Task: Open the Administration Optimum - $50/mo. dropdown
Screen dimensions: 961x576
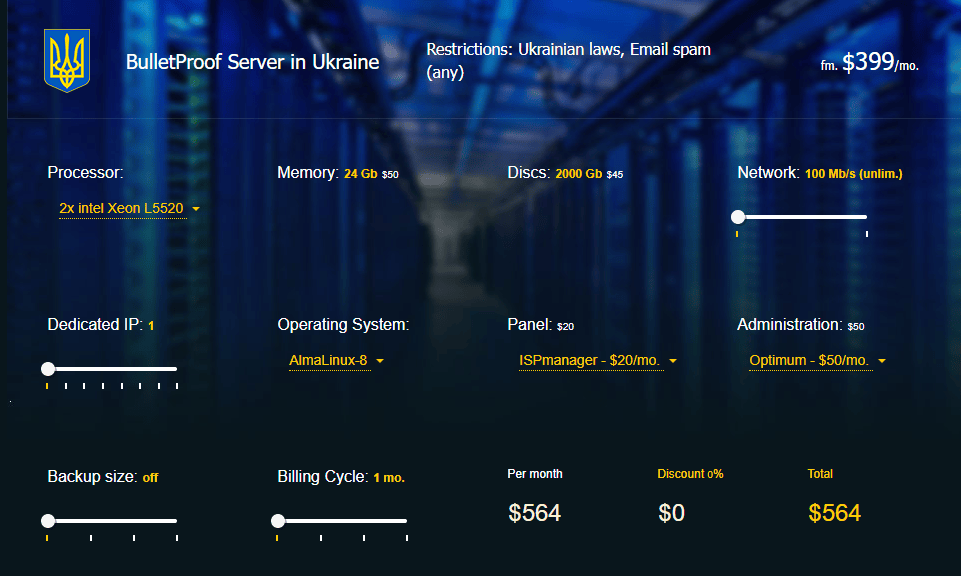Action: (x=810, y=360)
